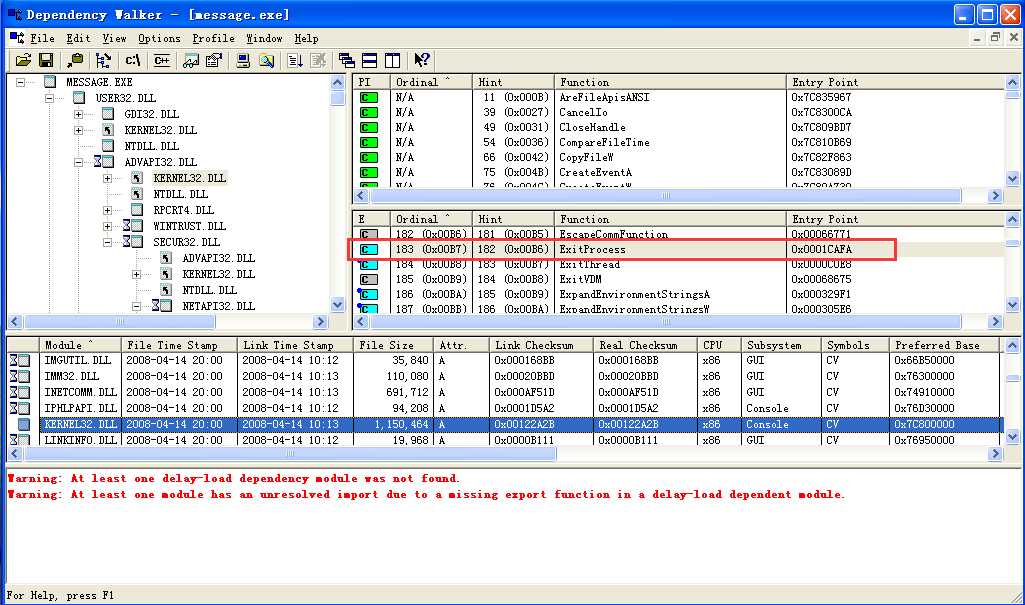Screen dimensions: 1025x605
Task: Sort modules by Link Time Stamp column
Action: [x=295, y=345]
